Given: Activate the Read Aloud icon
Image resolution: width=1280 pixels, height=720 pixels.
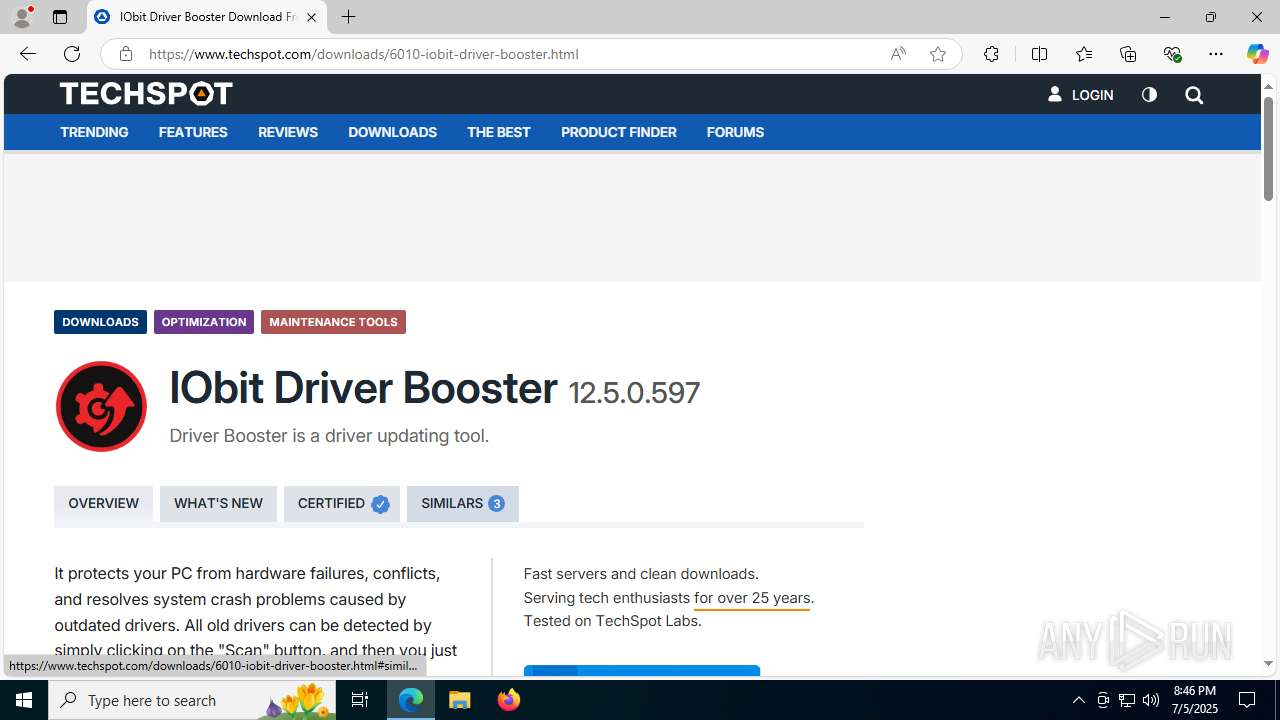Looking at the screenshot, I should tap(898, 54).
